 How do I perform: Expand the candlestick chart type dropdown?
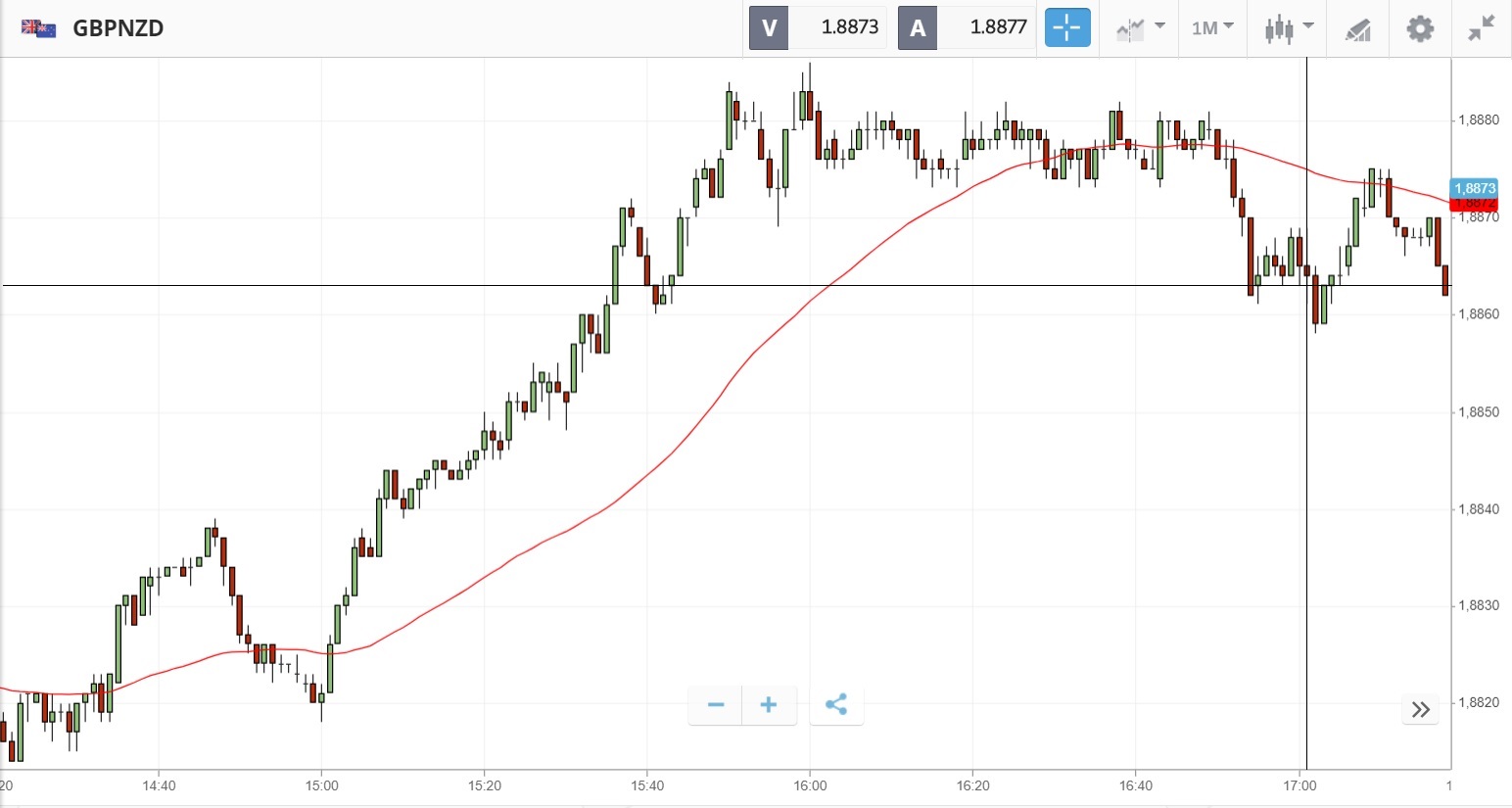1287,27
